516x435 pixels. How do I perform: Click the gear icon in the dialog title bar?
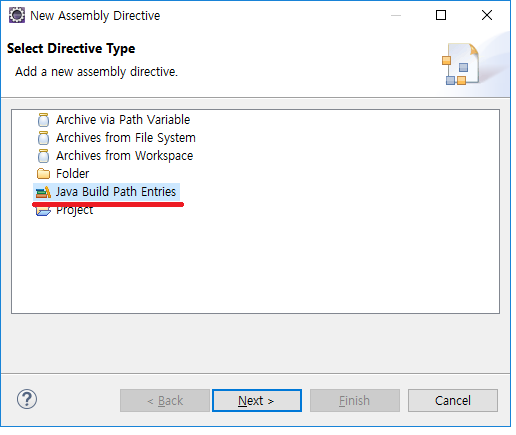click(17, 15)
